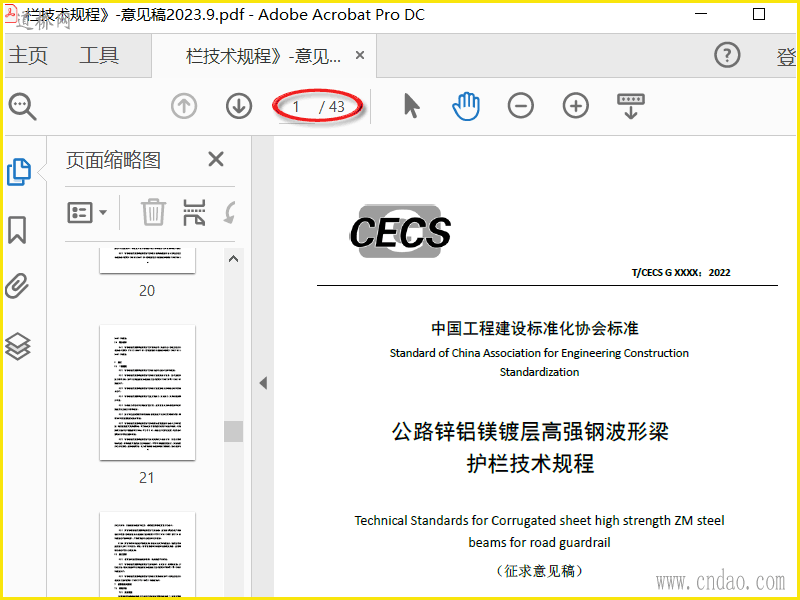This screenshot has width=800, height=600.
Task: Switch to the 主页 tab
Action: (28, 55)
